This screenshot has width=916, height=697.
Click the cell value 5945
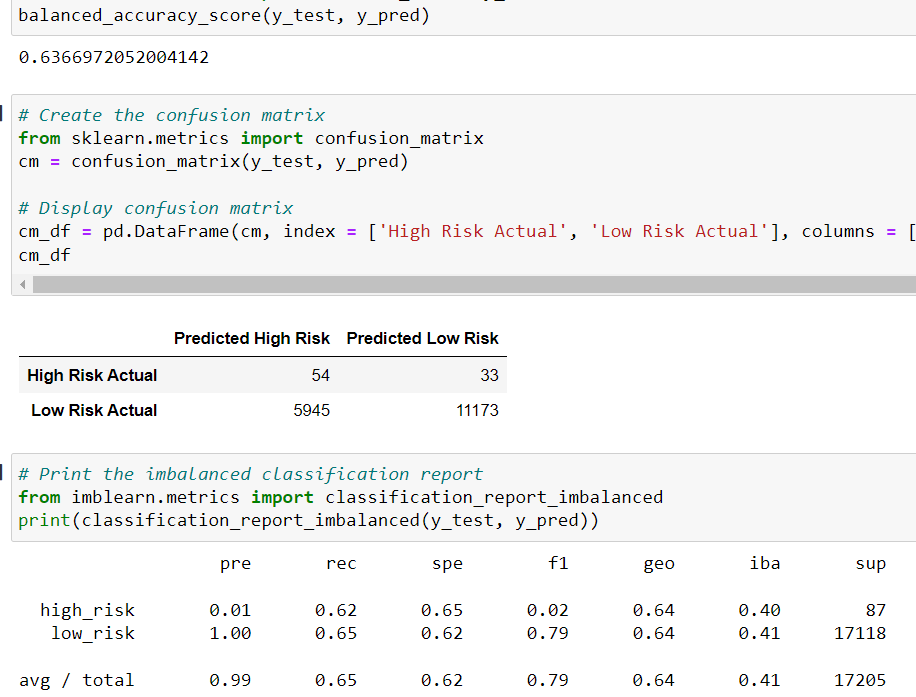tap(311, 410)
